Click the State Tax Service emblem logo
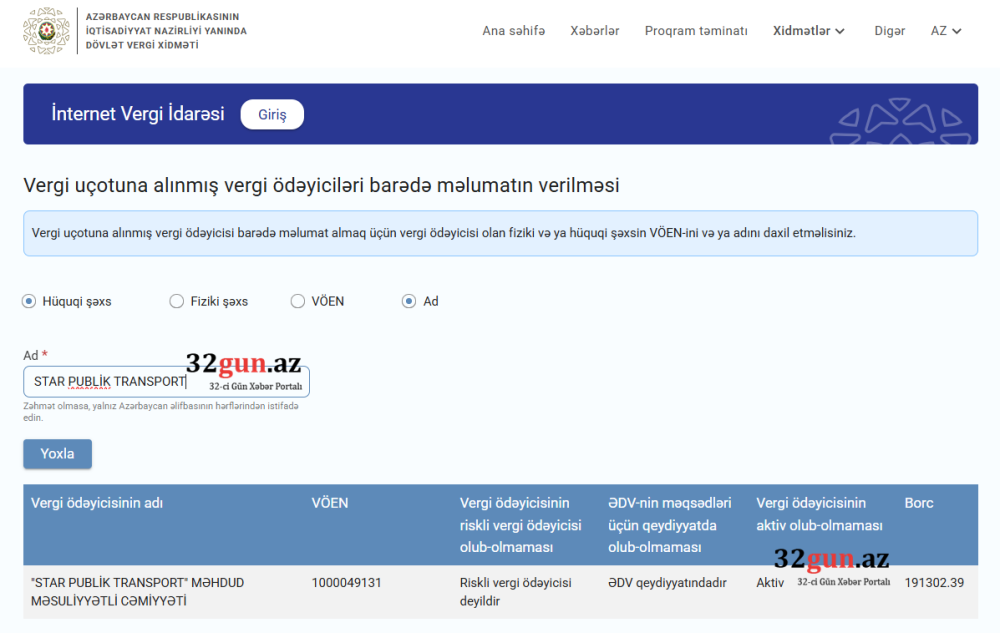1000x633 pixels. [x=45, y=31]
